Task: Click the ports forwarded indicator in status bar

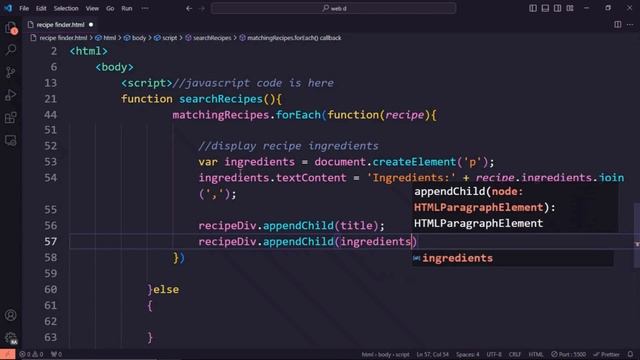Action: click(56, 354)
